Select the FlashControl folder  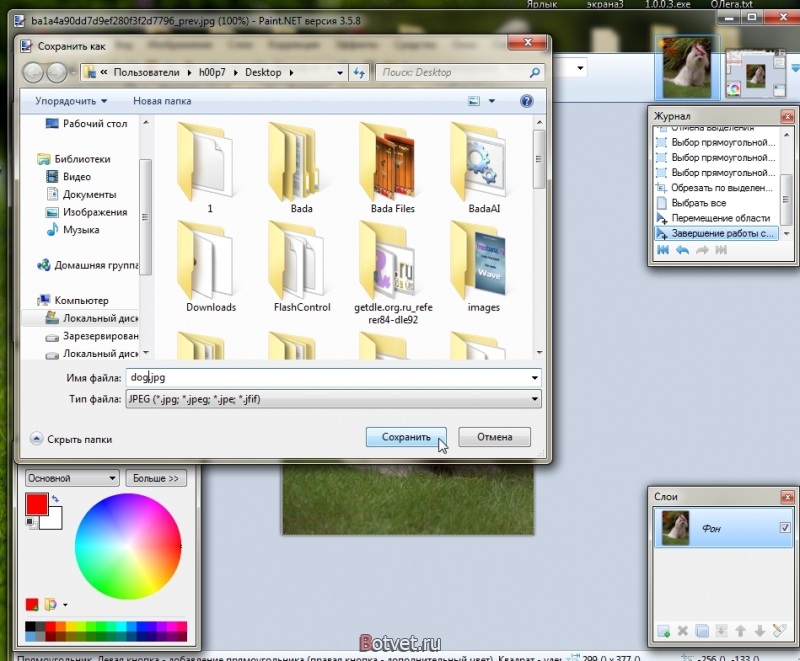(x=302, y=267)
